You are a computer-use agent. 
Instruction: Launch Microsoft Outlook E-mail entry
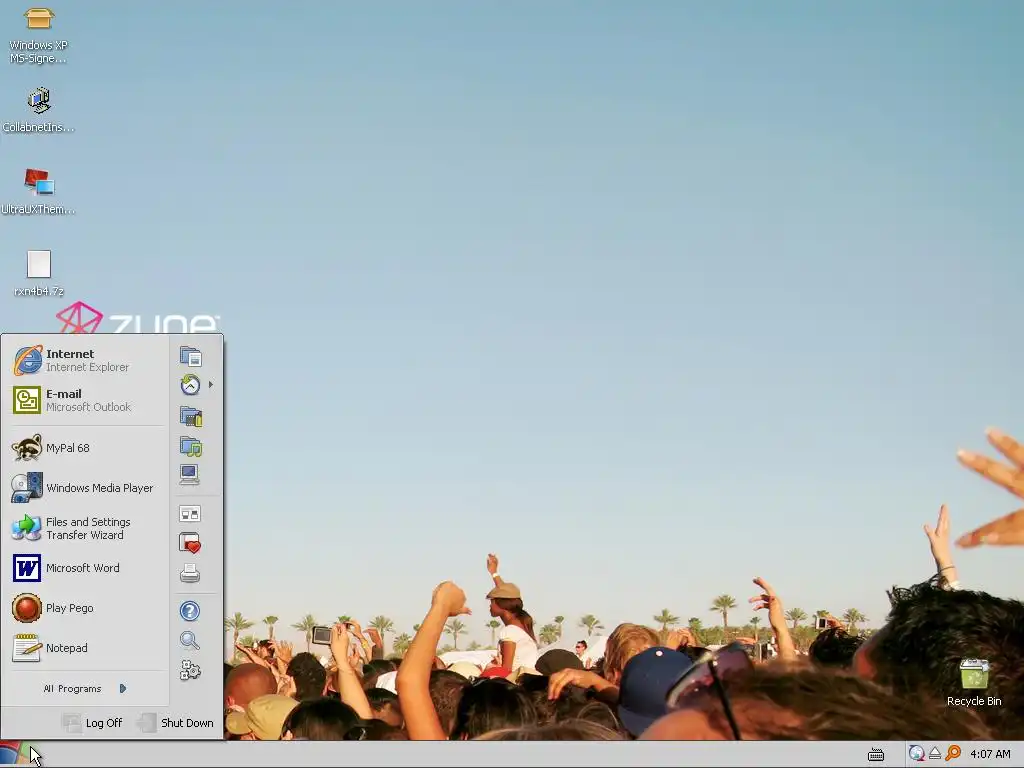85,400
